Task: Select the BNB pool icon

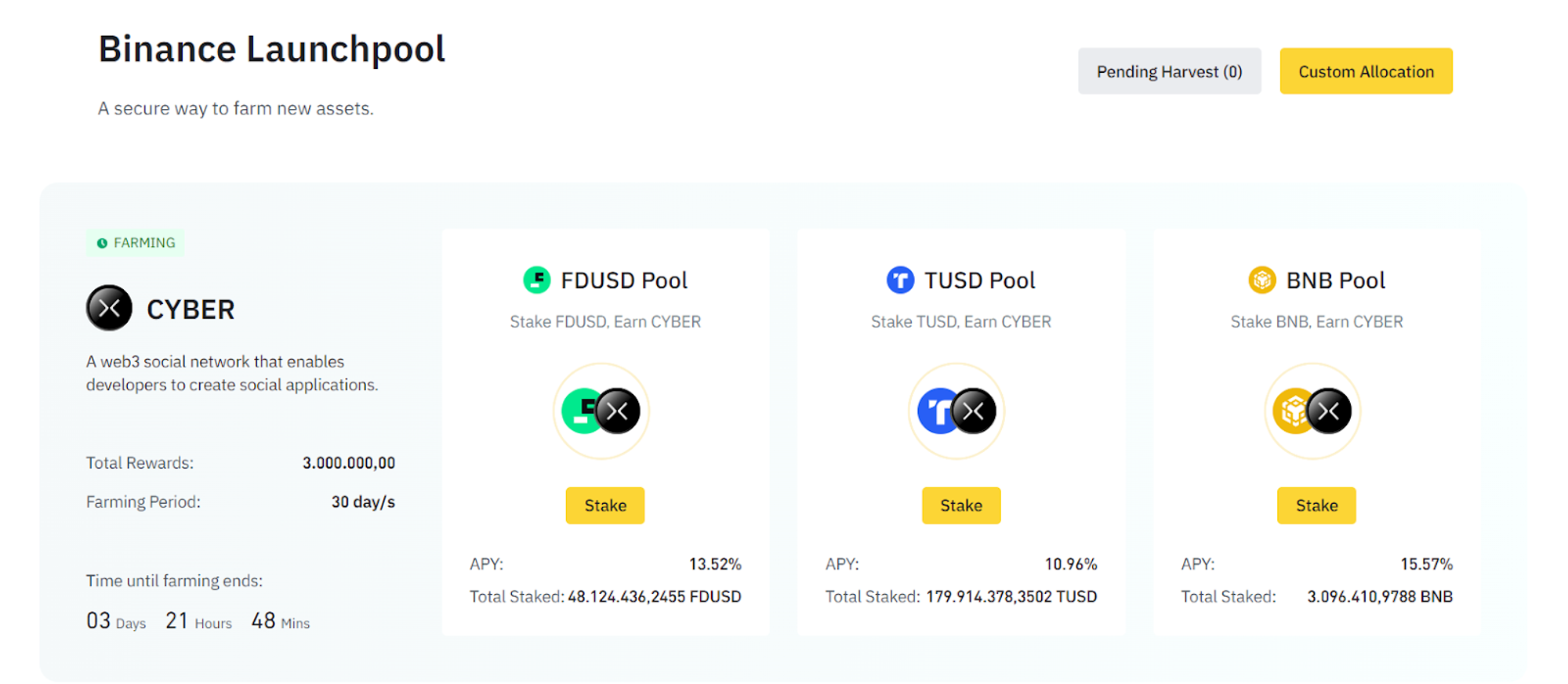Action: tap(1262, 280)
